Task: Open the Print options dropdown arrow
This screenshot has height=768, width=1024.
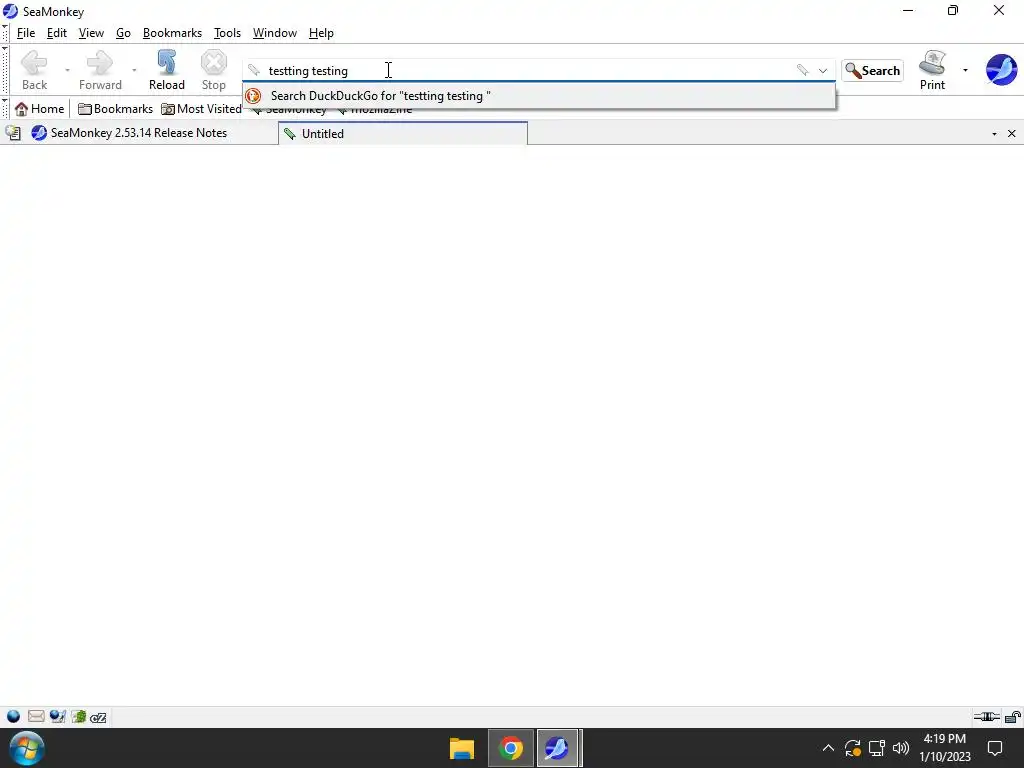Action: click(965, 70)
